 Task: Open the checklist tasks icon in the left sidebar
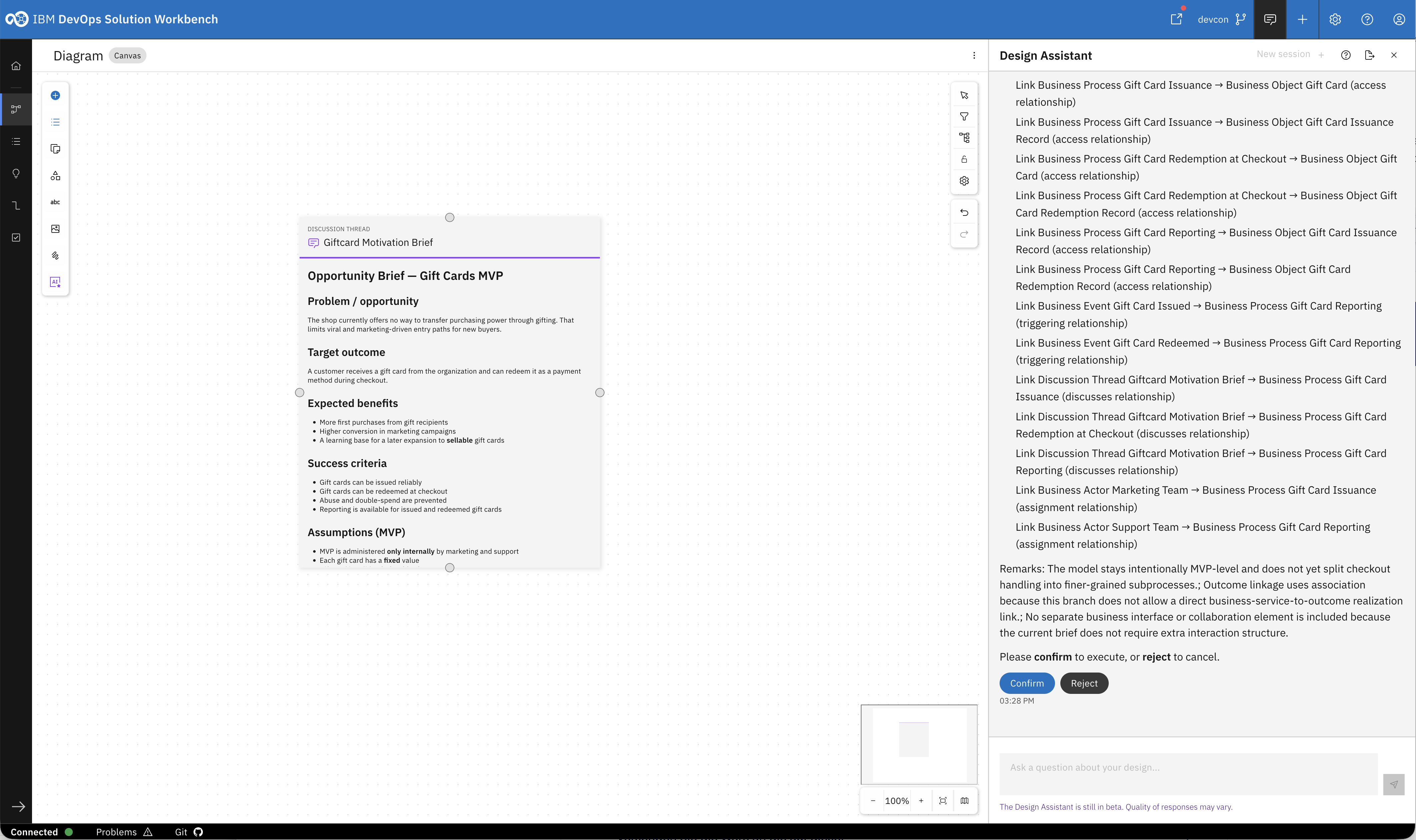(x=16, y=238)
